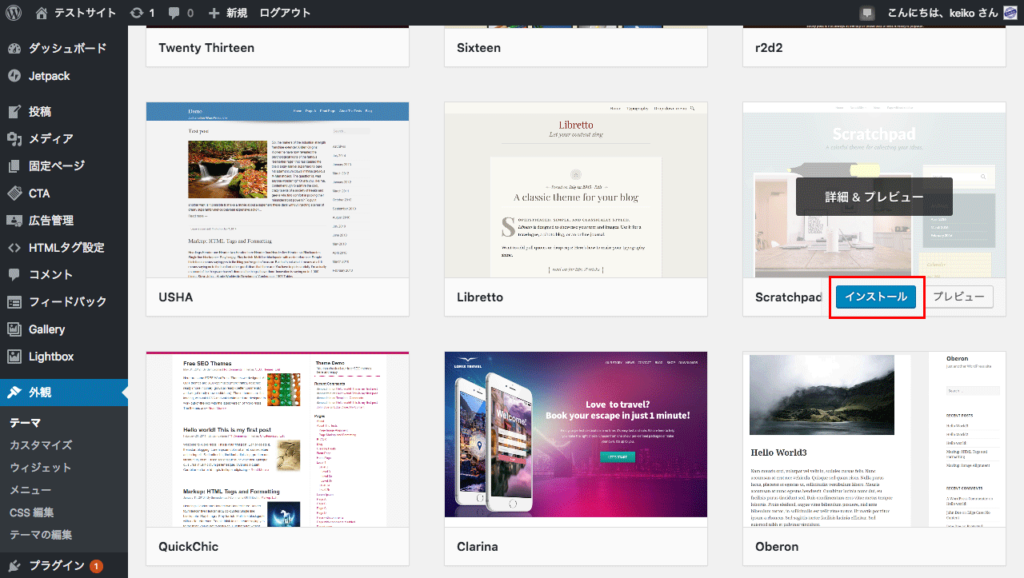Image resolution: width=1024 pixels, height=578 pixels.
Task: Click the Sixteen theme name
Action: pyautogui.click(x=479, y=48)
